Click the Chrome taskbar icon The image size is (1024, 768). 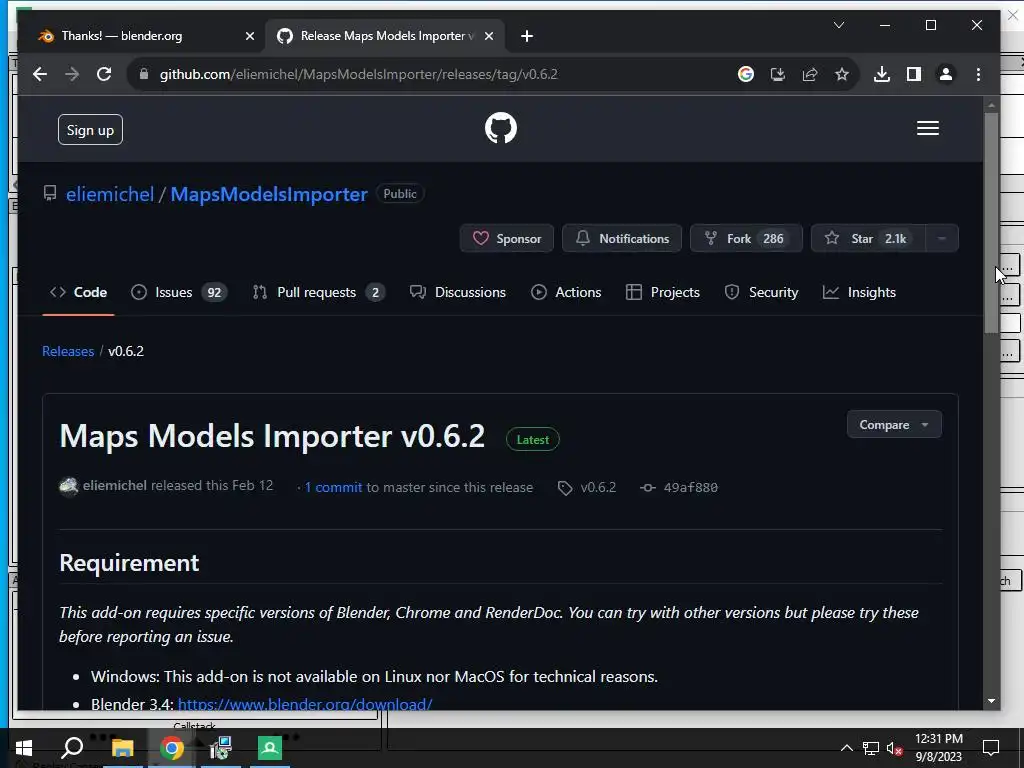tap(171, 748)
